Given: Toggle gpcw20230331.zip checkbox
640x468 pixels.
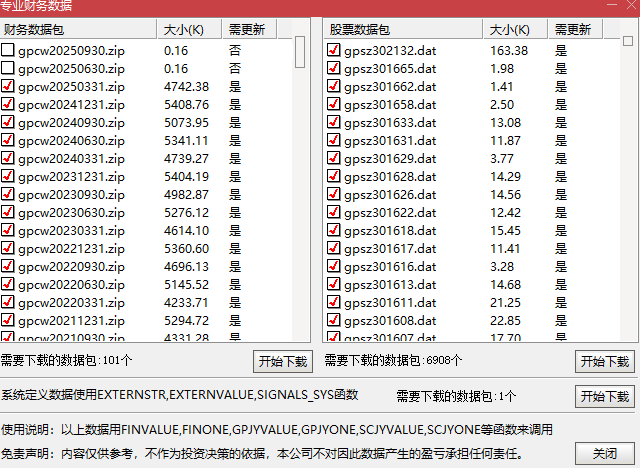Looking at the screenshot, I should coord(8,230).
